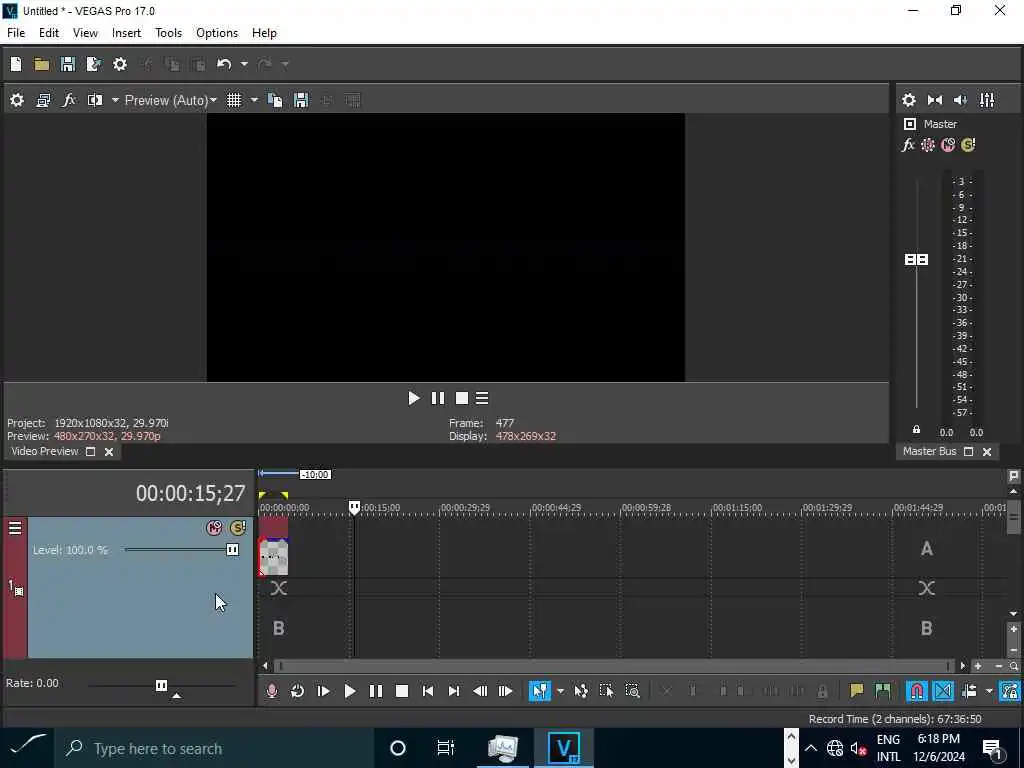The width and height of the screenshot is (1024, 768).
Task: Open the Help menu
Action: pos(264,33)
